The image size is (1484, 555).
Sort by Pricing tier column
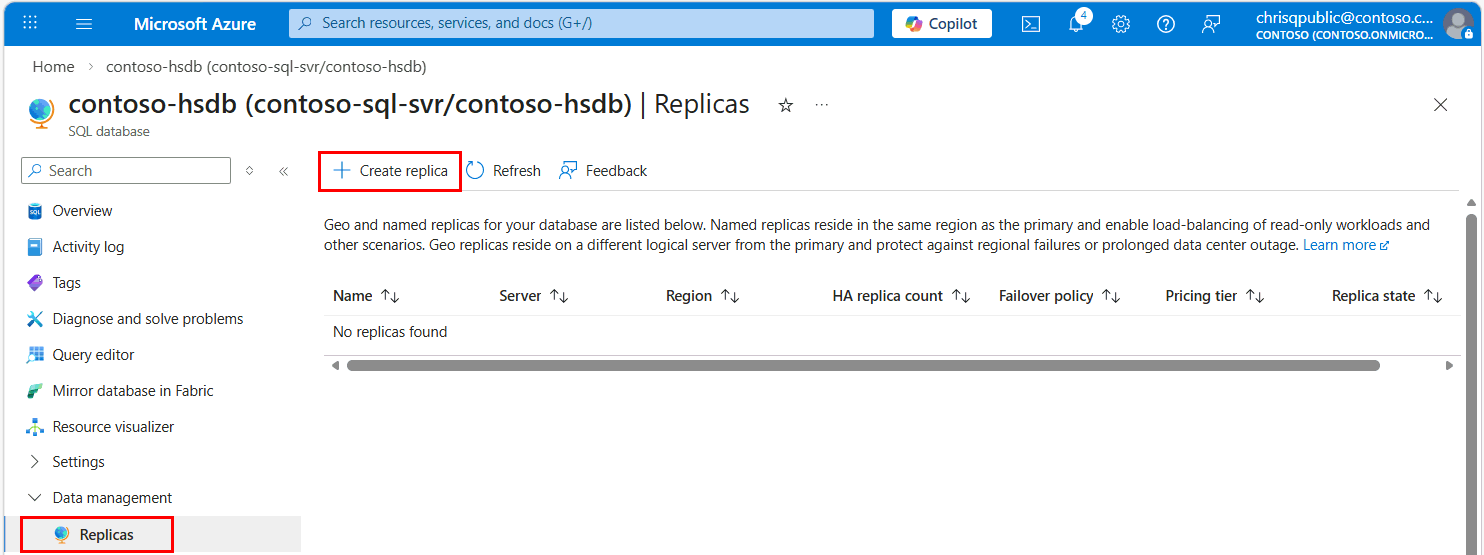click(x=1215, y=296)
